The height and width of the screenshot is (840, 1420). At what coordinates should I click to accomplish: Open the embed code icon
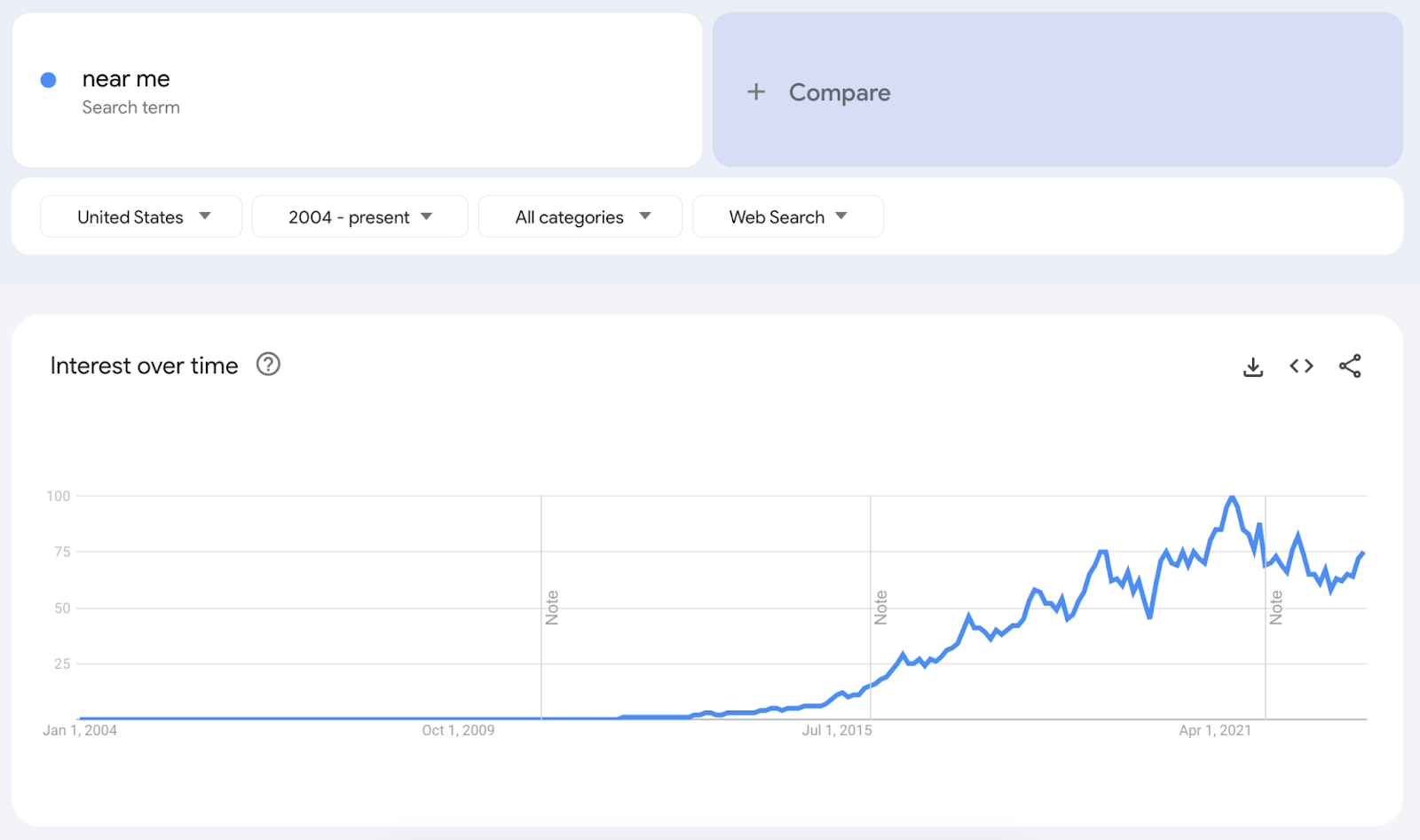[1301, 365]
